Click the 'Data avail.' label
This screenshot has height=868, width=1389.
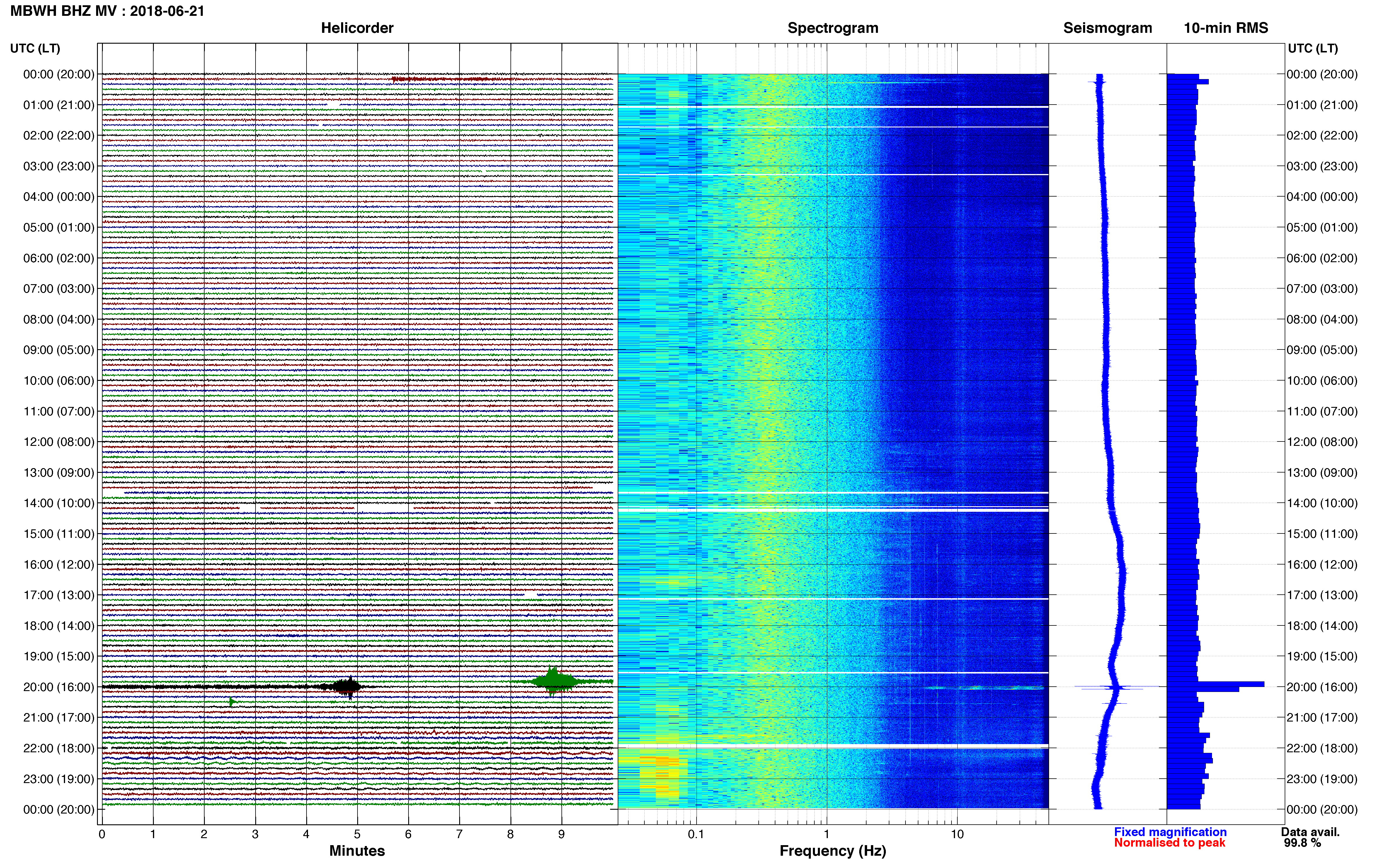(x=1310, y=832)
